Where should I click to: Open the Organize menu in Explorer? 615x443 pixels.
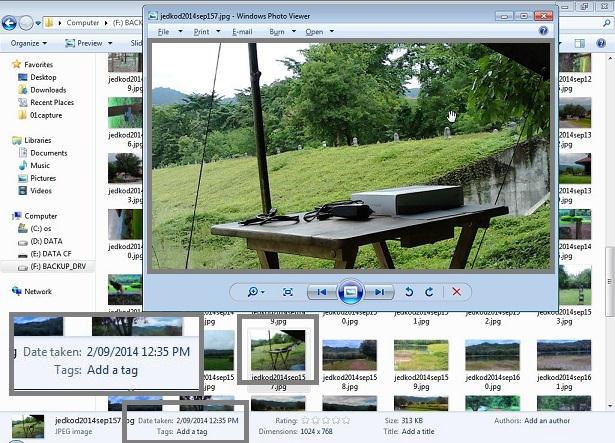pyautogui.click(x=29, y=43)
